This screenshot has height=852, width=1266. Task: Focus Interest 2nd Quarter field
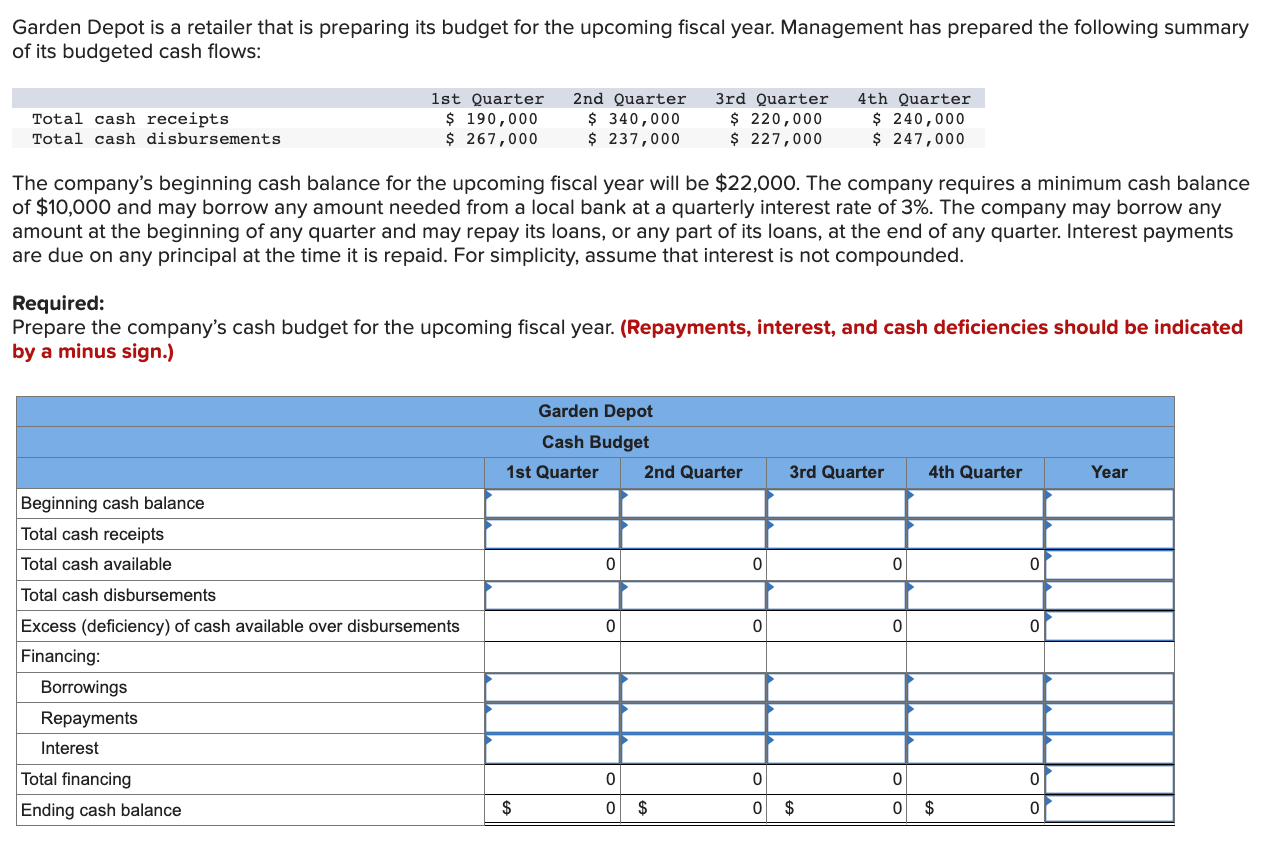coord(693,748)
